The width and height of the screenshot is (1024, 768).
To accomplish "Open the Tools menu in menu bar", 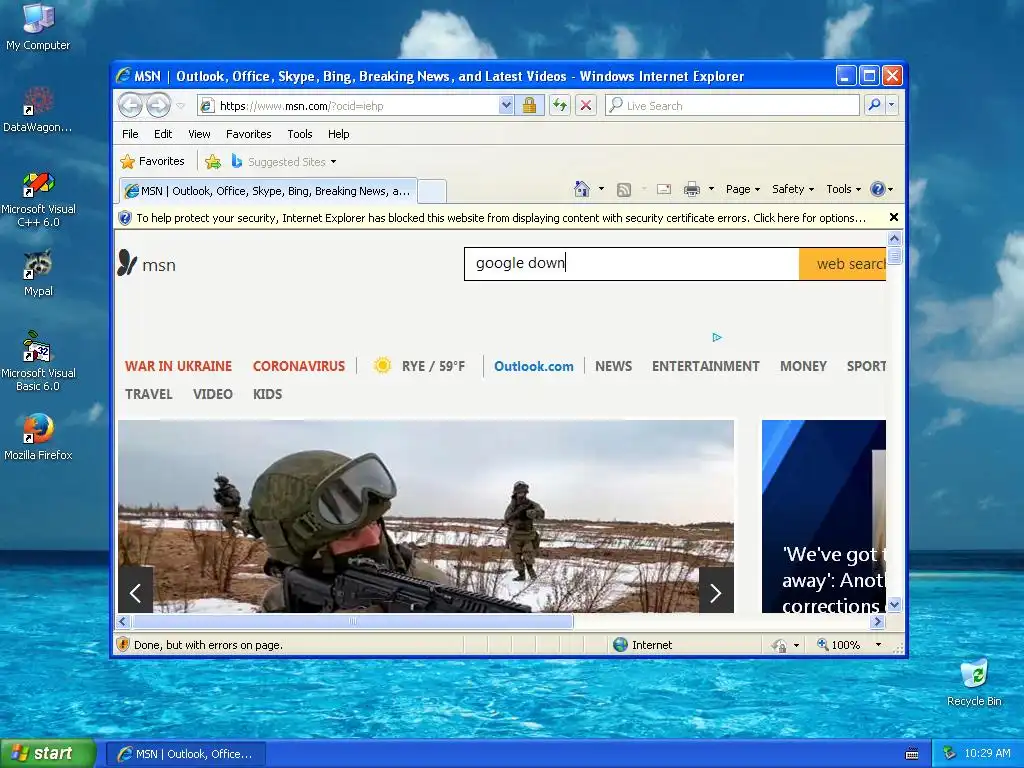I will pyautogui.click(x=300, y=134).
